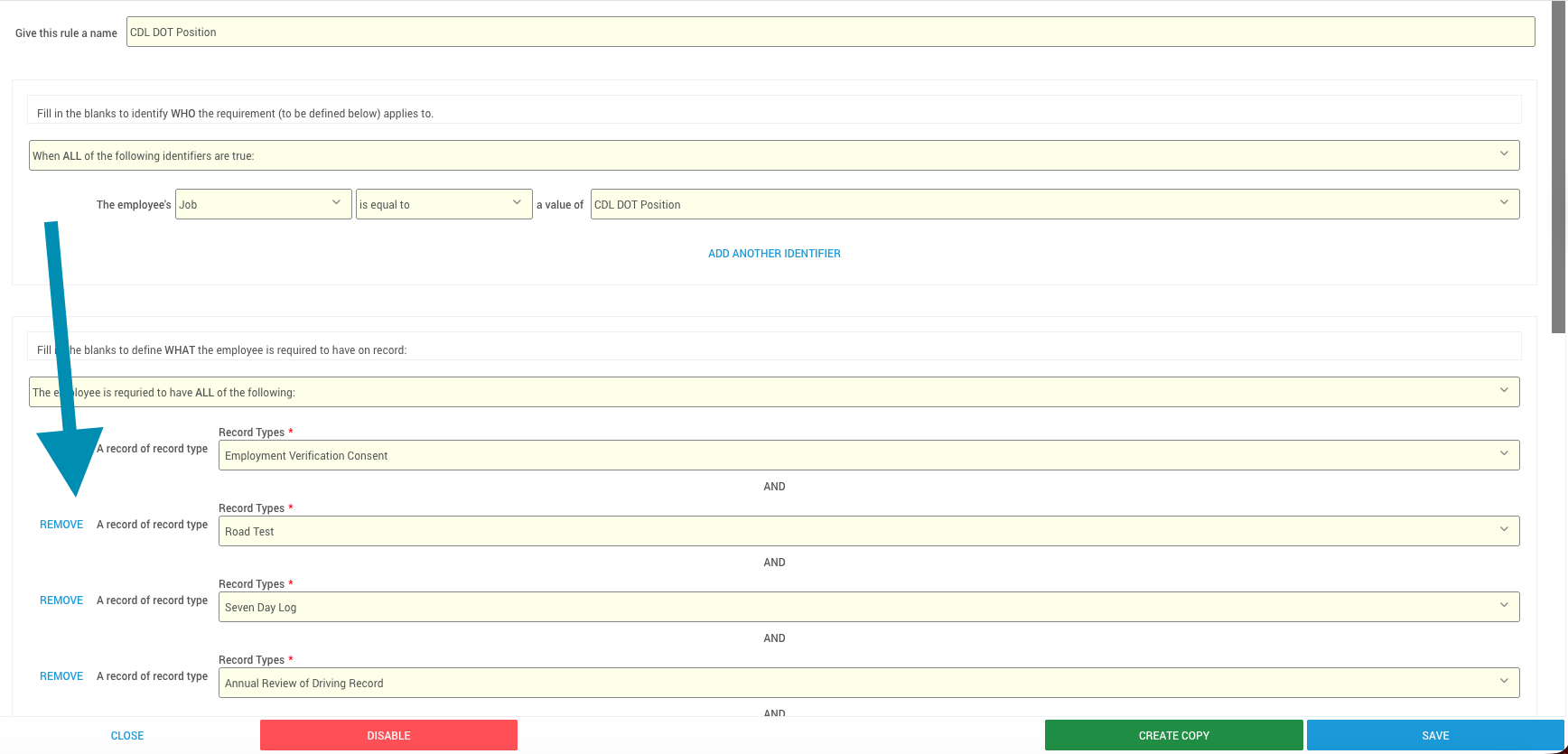Click the Add Another Identifier link
1568x754 pixels.
pos(774,254)
